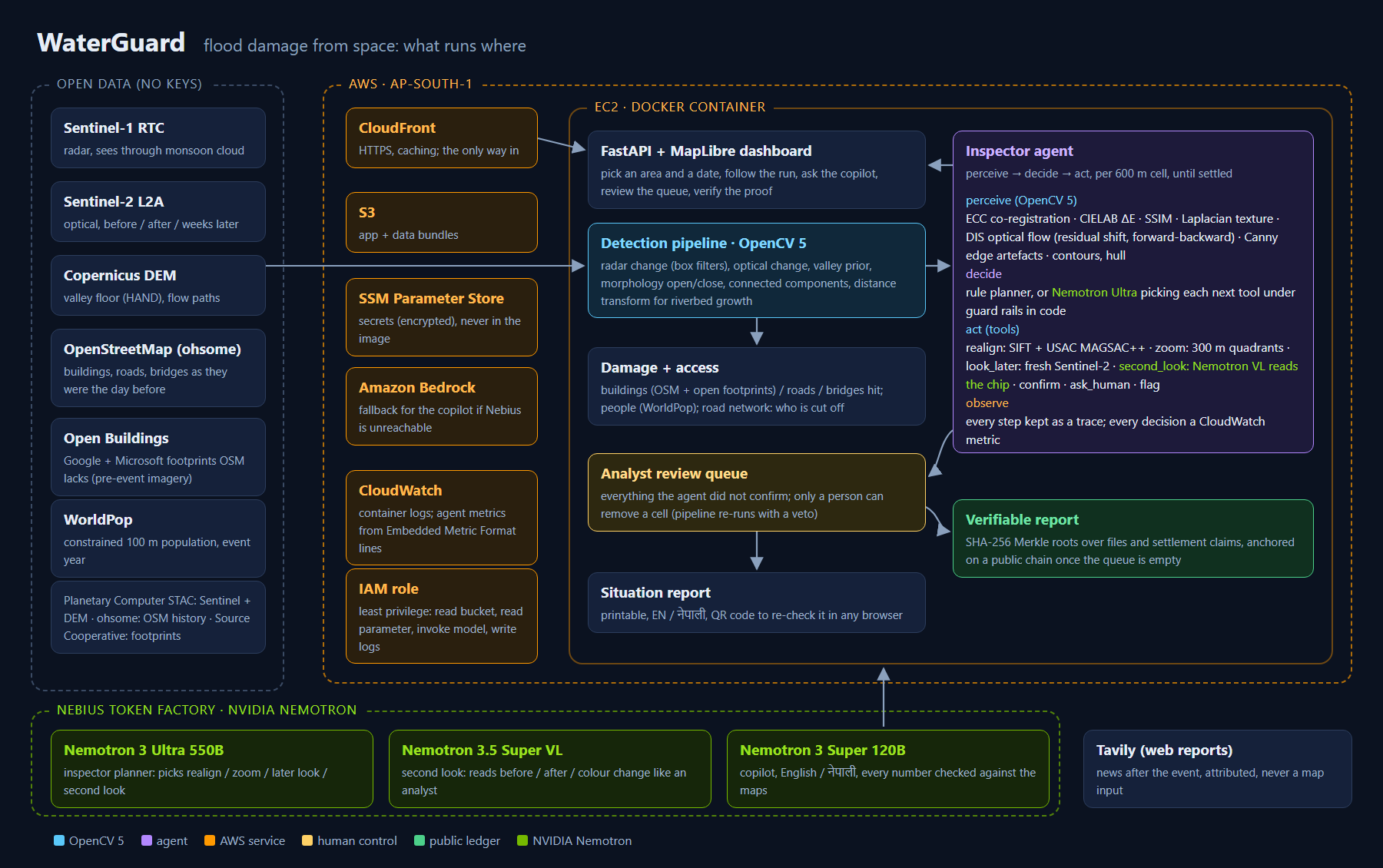
Task: Open the OpenStreetMap (ohsome) card
Action: [x=158, y=368]
